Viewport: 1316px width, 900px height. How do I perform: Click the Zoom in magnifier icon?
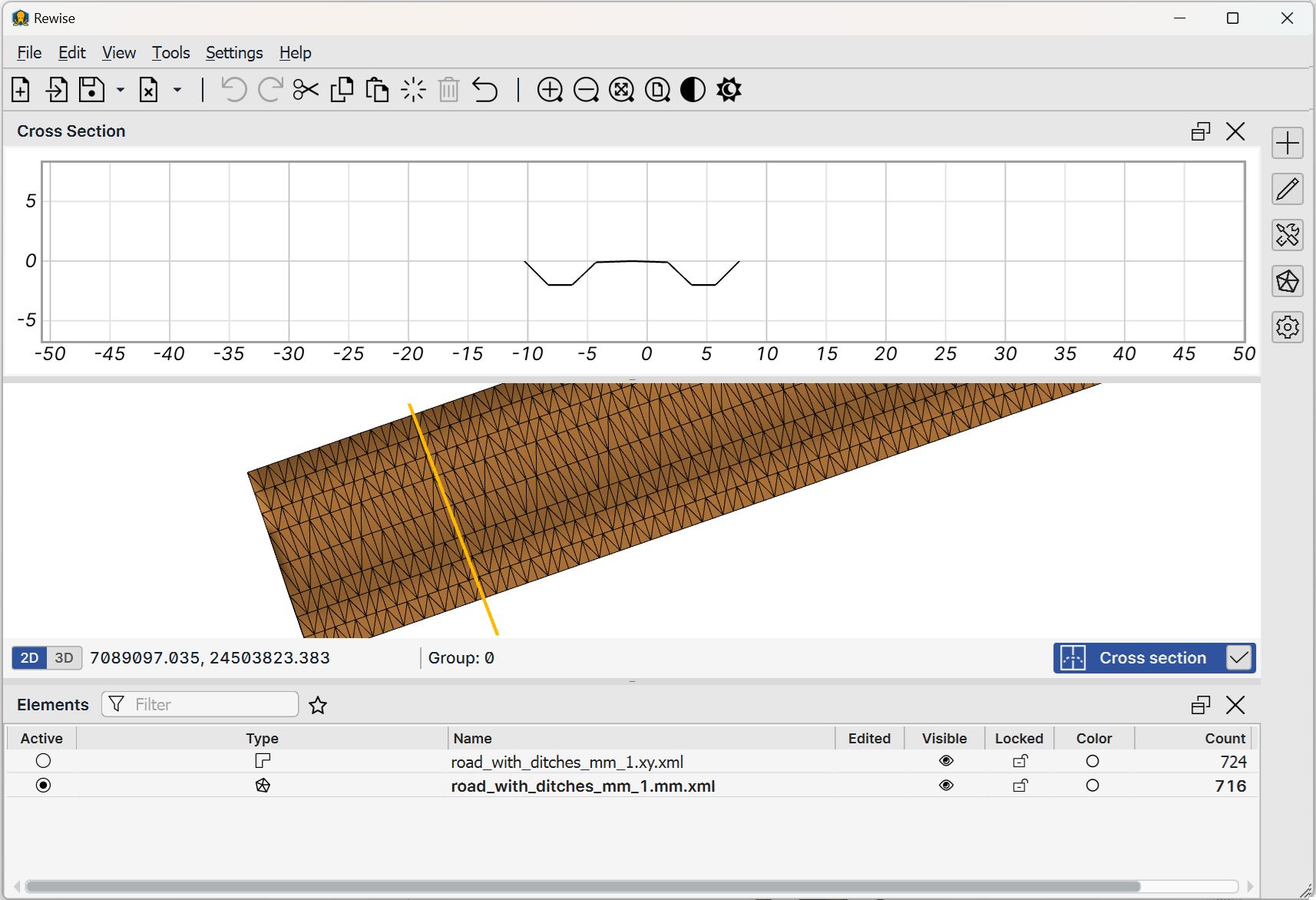pyautogui.click(x=550, y=90)
